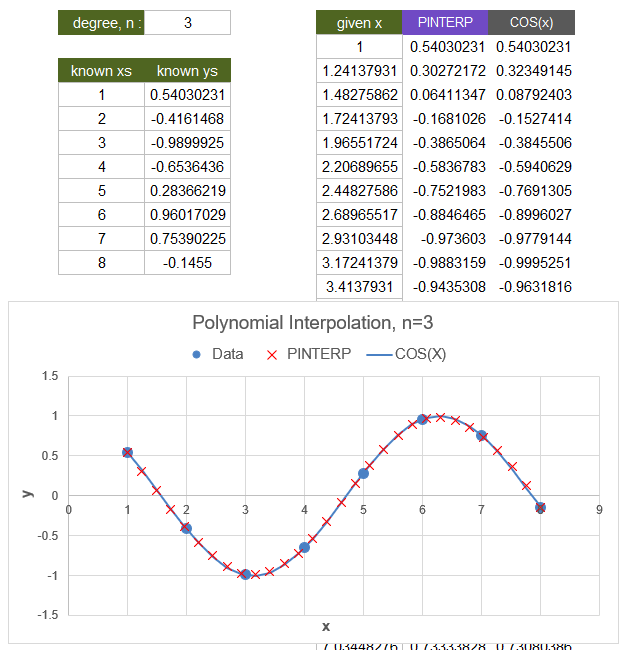Select the 'COS(X)' legend entry

click(x=406, y=354)
